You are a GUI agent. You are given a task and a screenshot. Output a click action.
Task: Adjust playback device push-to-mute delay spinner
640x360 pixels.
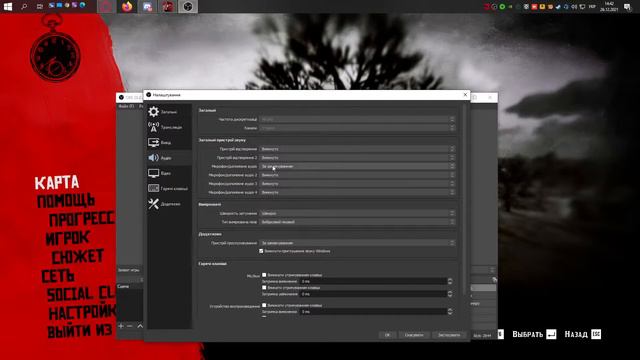[x=450, y=311]
